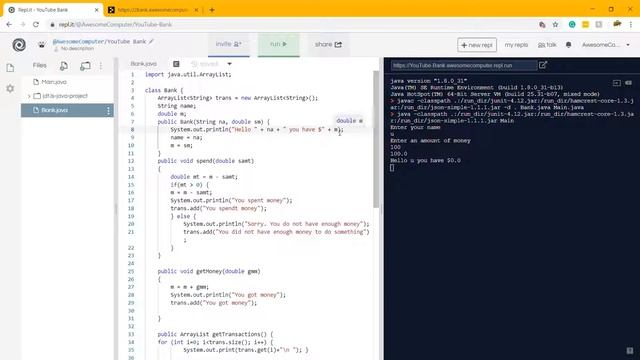The height and width of the screenshot is (360, 640).
Task: Expand the jdt.ls-java-project folder
Action: tap(29, 96)
